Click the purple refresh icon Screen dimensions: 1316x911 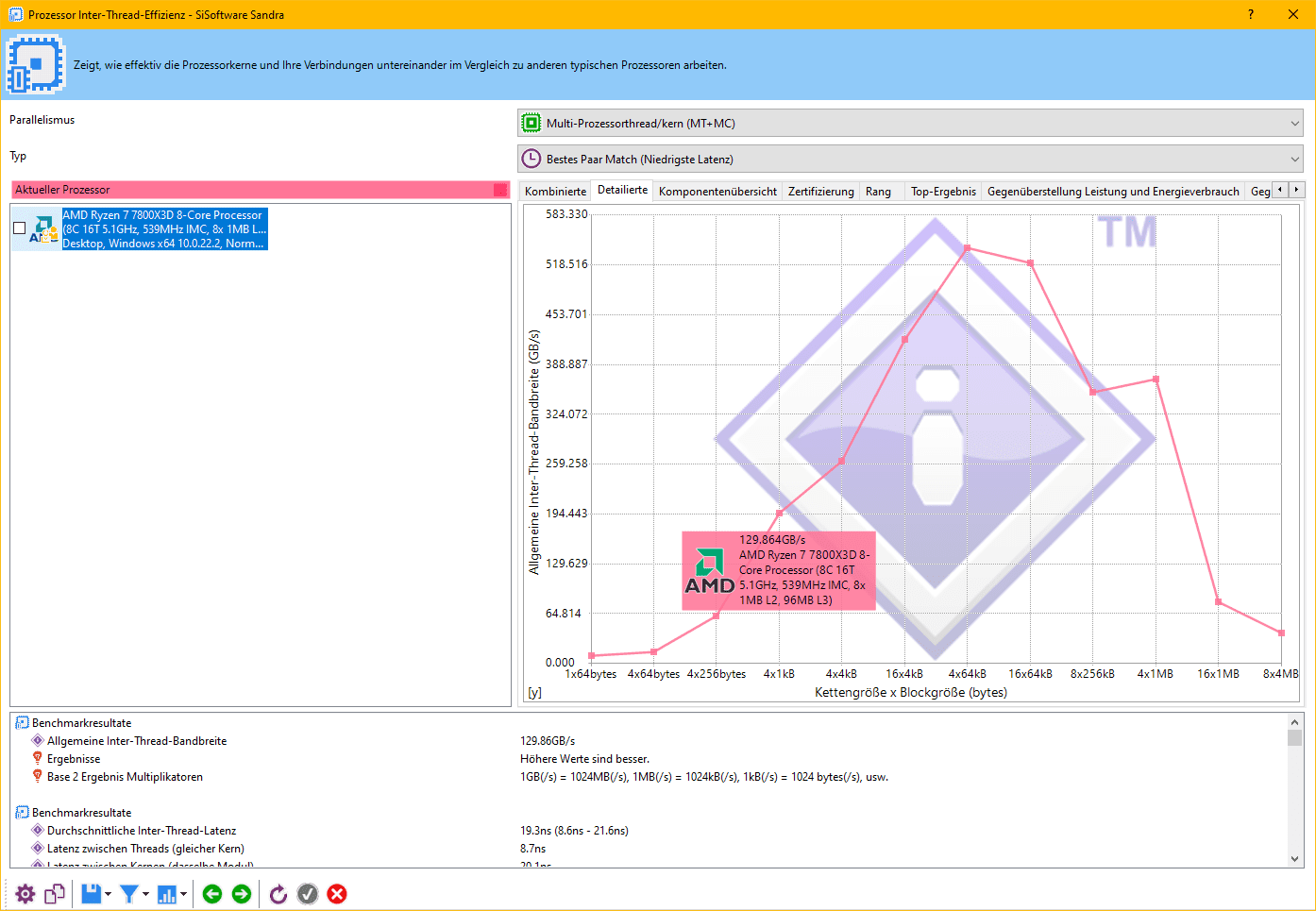(278, 894)
